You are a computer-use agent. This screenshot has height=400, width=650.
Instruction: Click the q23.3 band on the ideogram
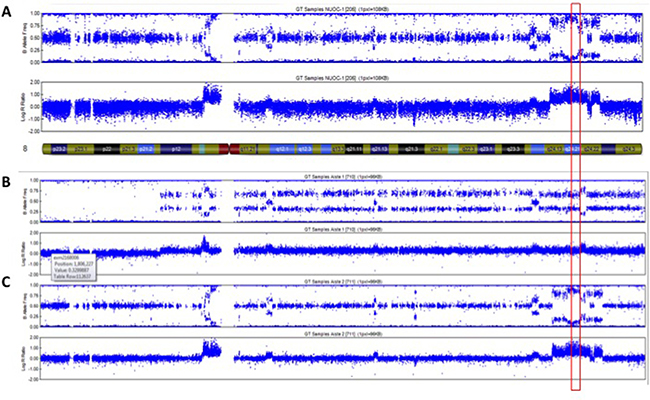(x=513, y=149)
